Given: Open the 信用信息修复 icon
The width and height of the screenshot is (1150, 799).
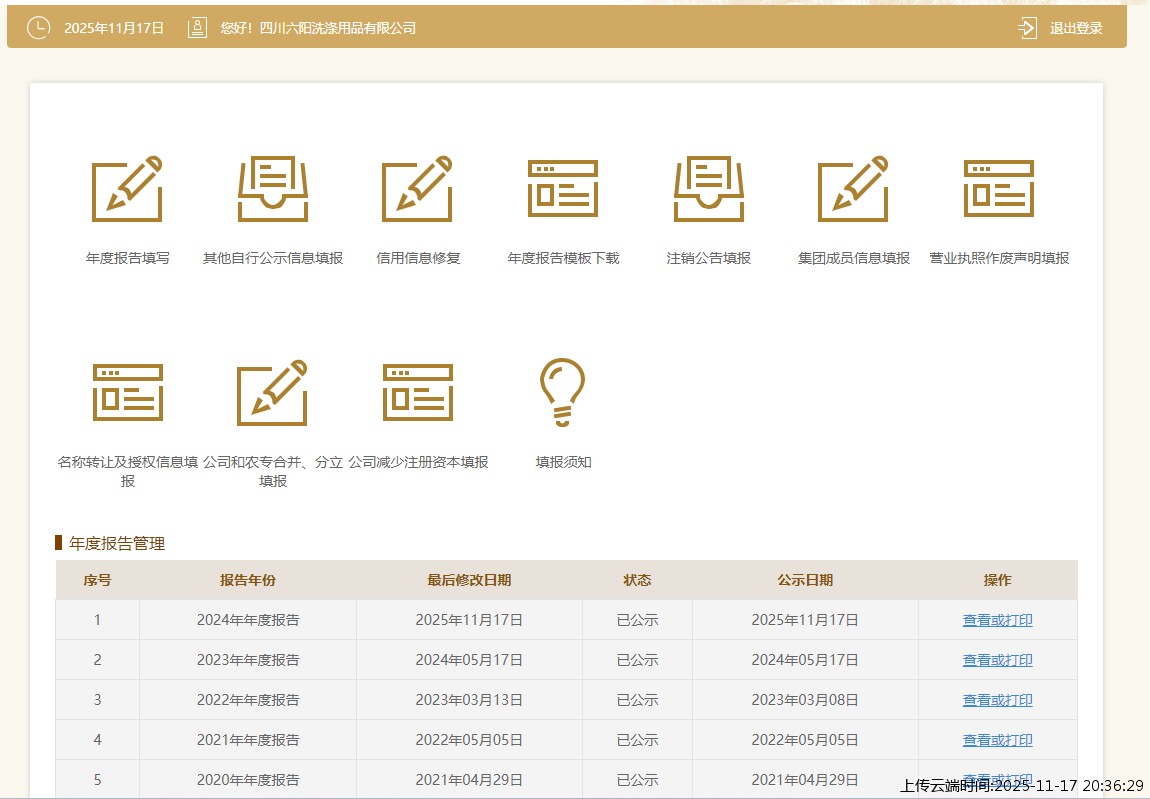Looking at the screenshot, I should [417, 190].
